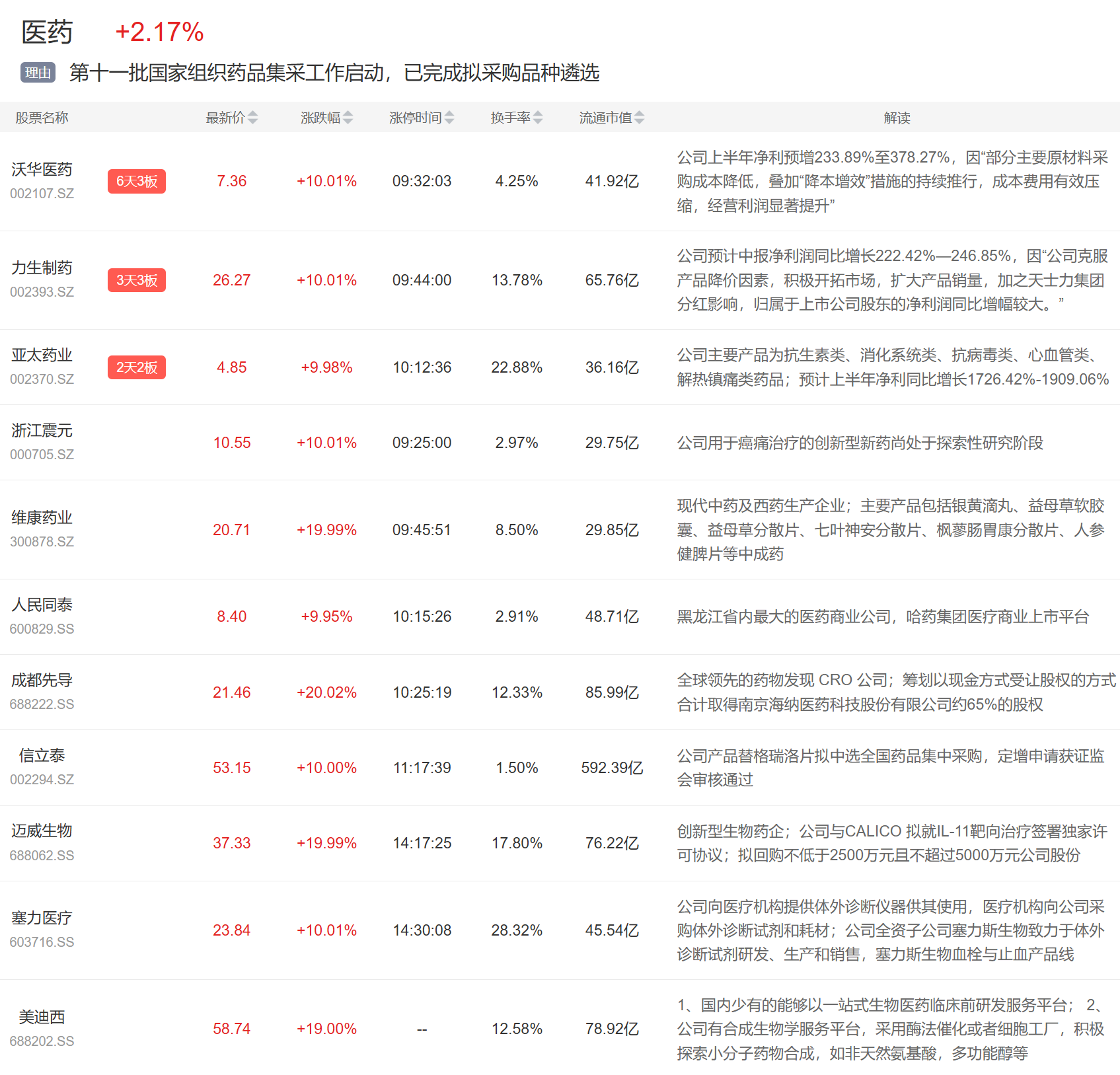Open 沃华医药 stock details

(x=42, y=170)
